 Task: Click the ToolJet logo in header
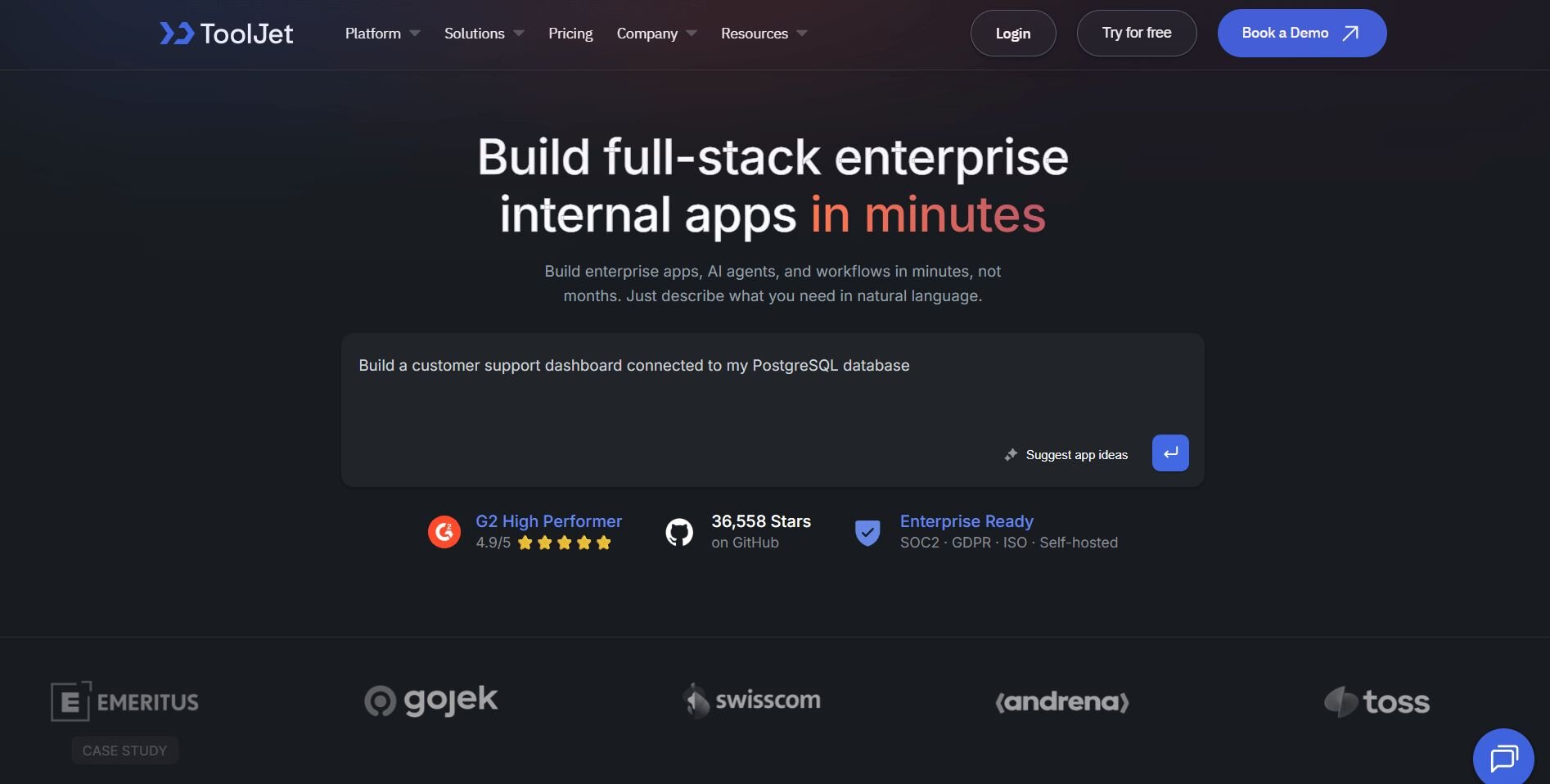[x=227, y=34]
